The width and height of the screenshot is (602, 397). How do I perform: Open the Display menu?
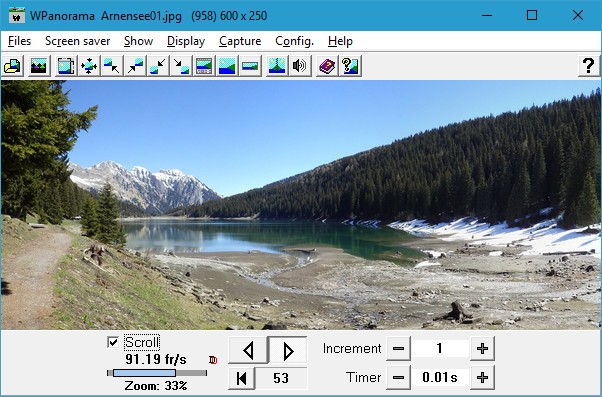[186, 41]
